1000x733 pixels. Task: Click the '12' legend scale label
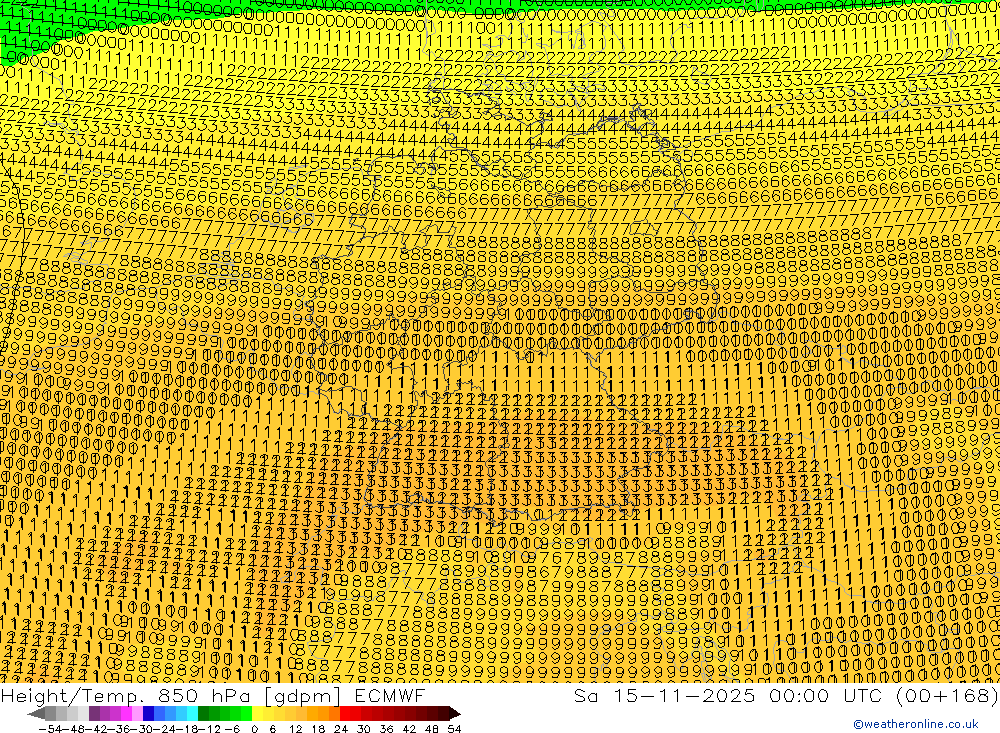point(296,729)
